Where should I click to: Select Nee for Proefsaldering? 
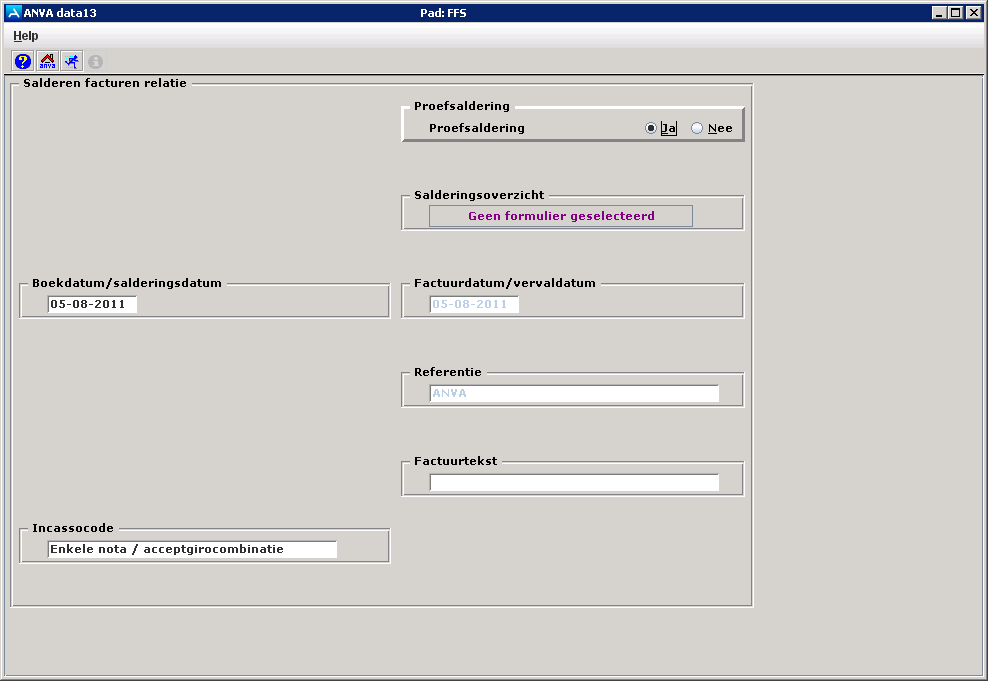(x=697, y=128)
